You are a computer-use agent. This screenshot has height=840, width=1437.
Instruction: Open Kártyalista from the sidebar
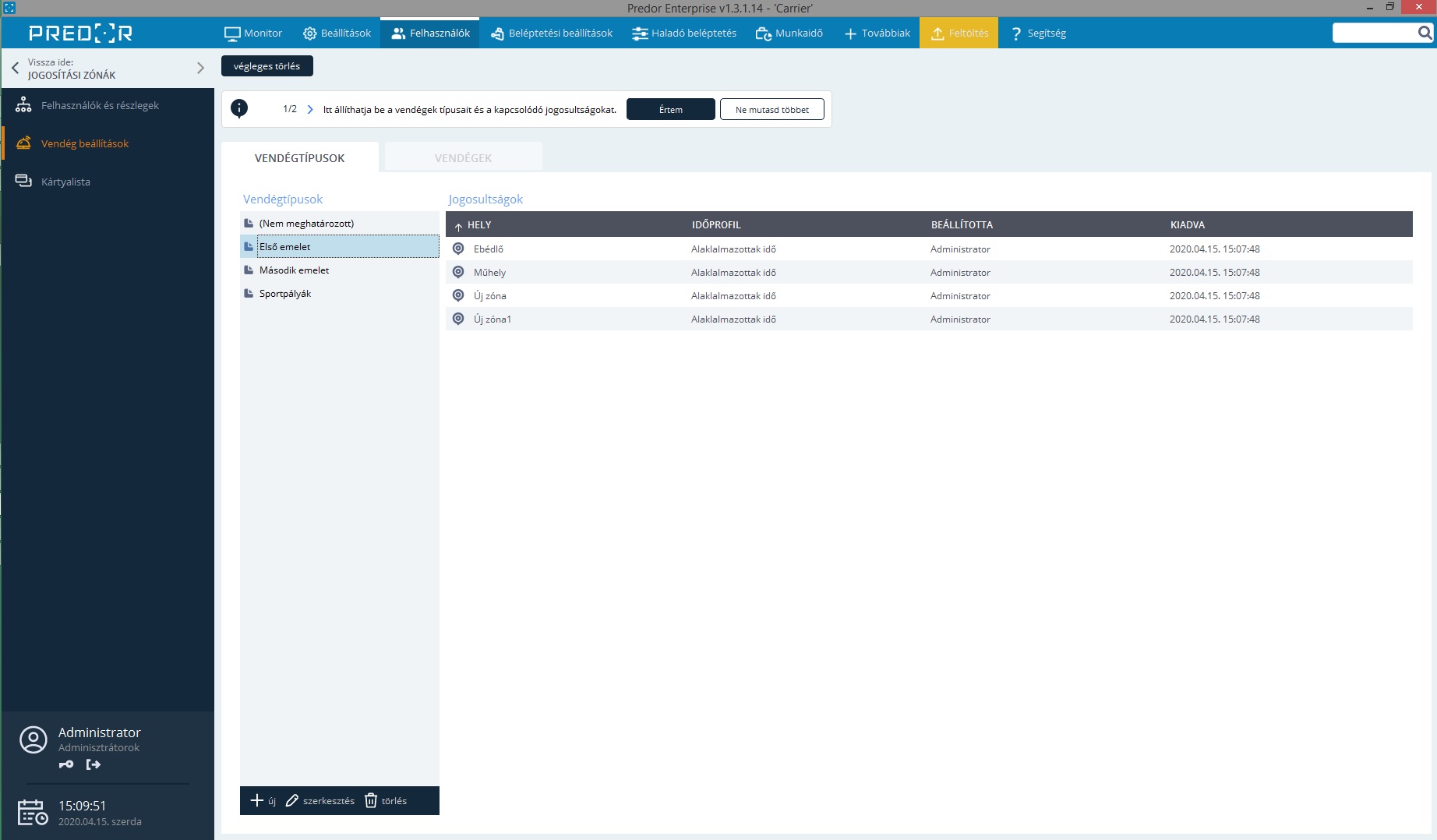pyautogui.click(x=65, y=182)
